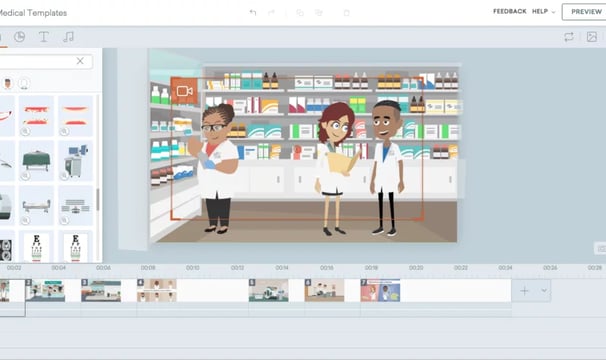Choose the grey overhead surgical lamp prop
The height and width of the screenshot is (360, 606).
(76, 205)
